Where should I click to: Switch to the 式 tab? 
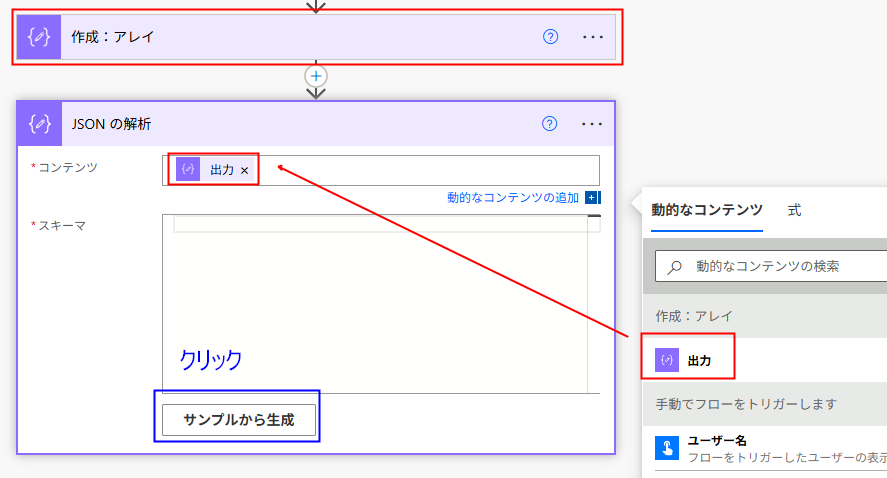pyautogui.click(x=794, y=210)
